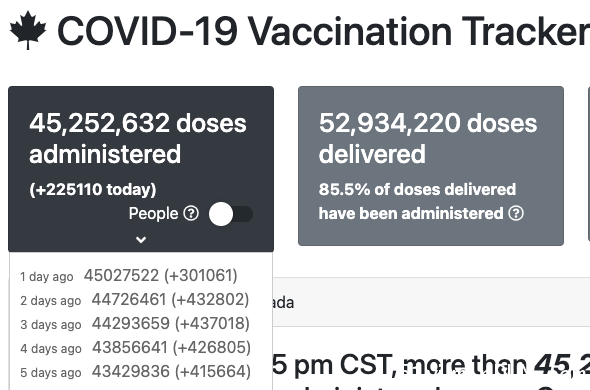Screen dimensions: 590x390
Task: Open help icon after 'have been administered'
Action: 516,213
